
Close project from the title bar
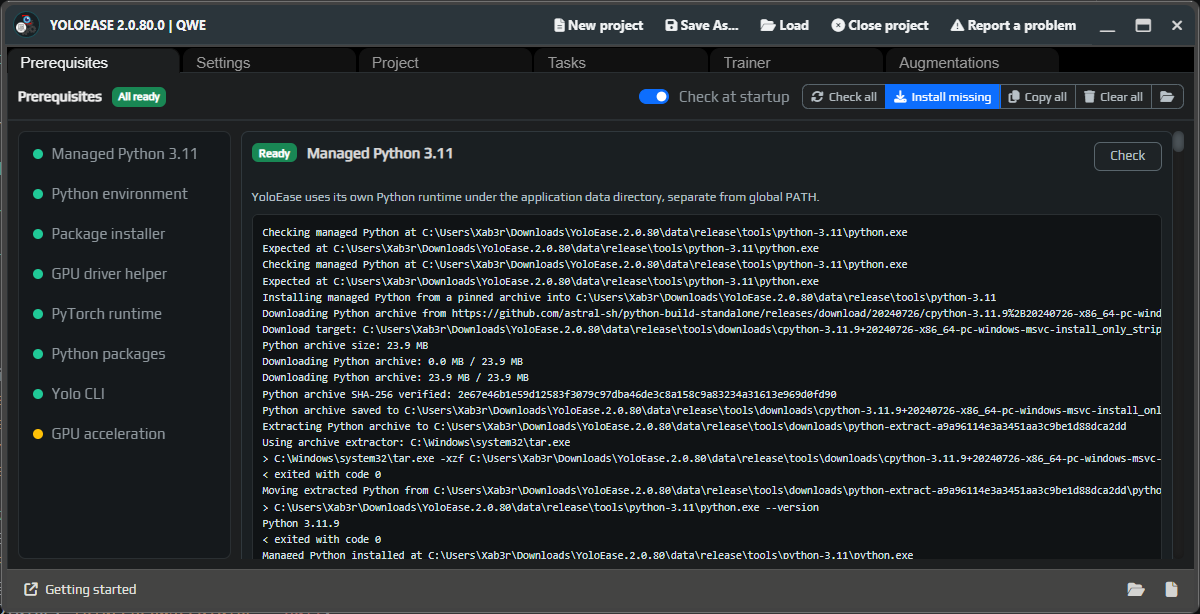(x=880, y=25)
